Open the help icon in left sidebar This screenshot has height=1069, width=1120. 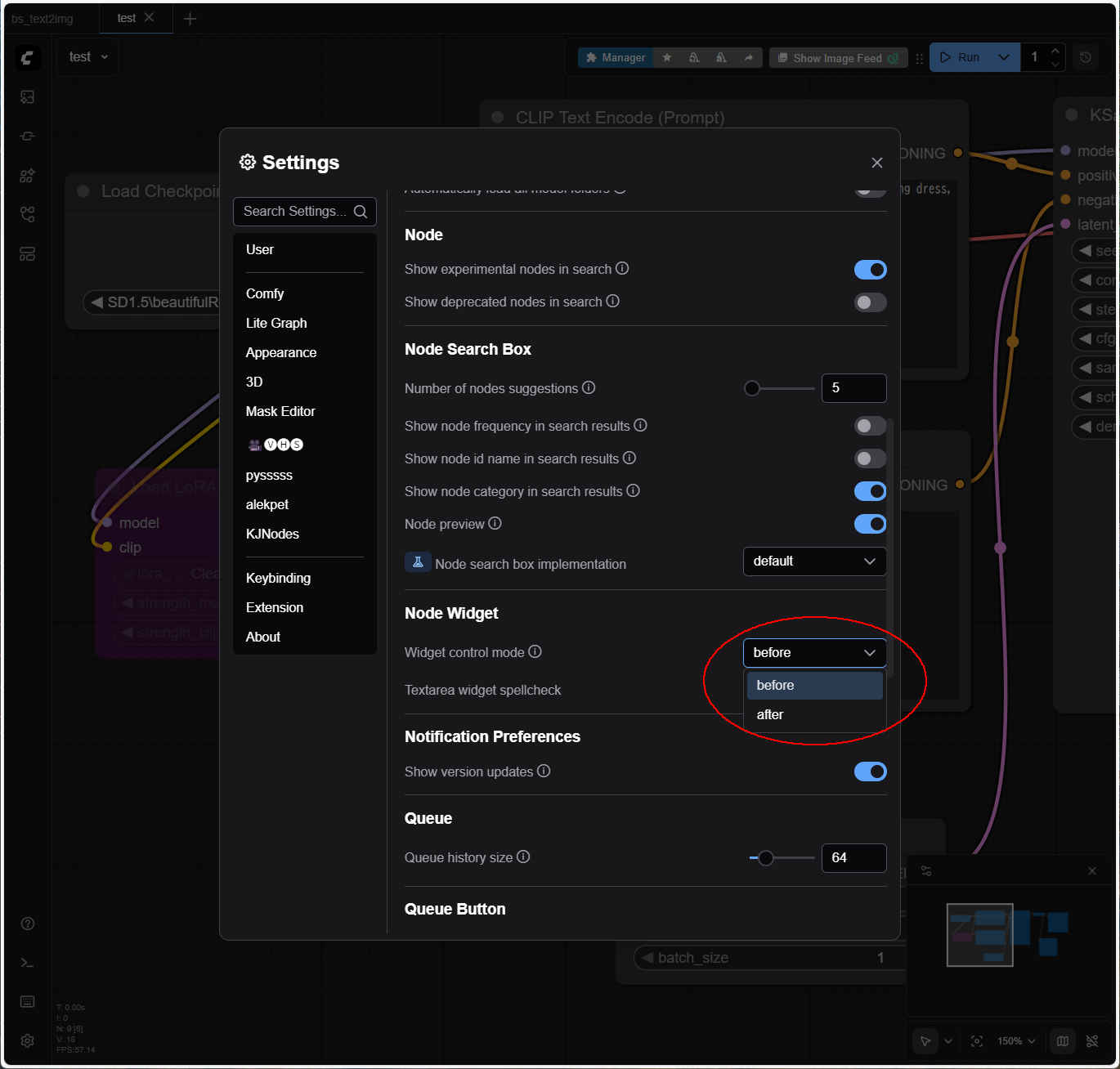[27, 924]
